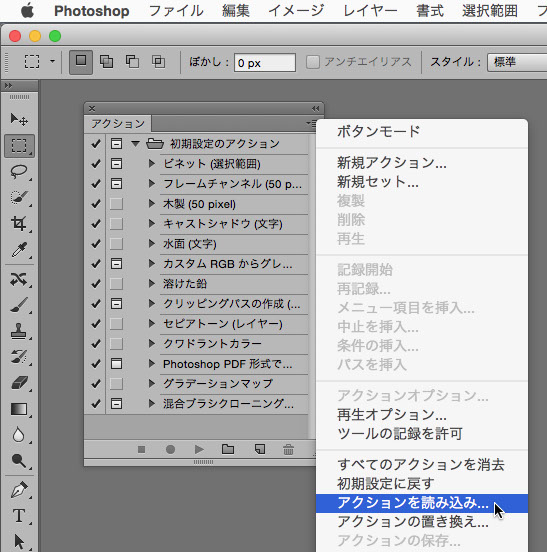Select the Eraser tool
The image size is (547, 552).
pyautogui.click(x=19, y=383)
